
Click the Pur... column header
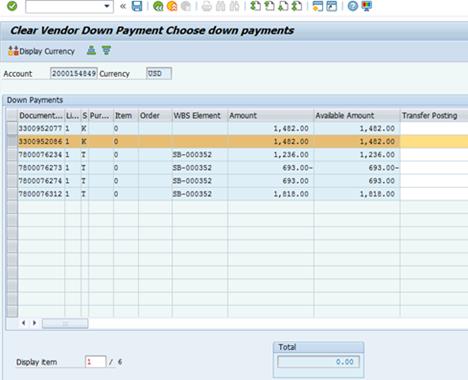tap(101, 116)
